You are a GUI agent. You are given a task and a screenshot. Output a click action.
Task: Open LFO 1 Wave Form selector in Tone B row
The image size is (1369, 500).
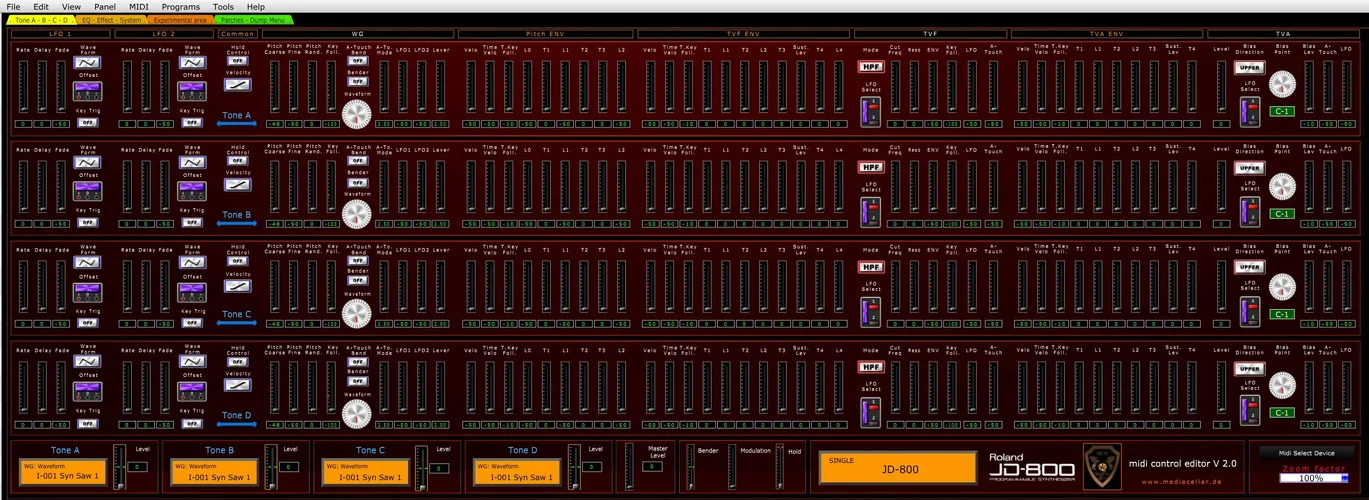pyautogui.click(x=88, y=162)
